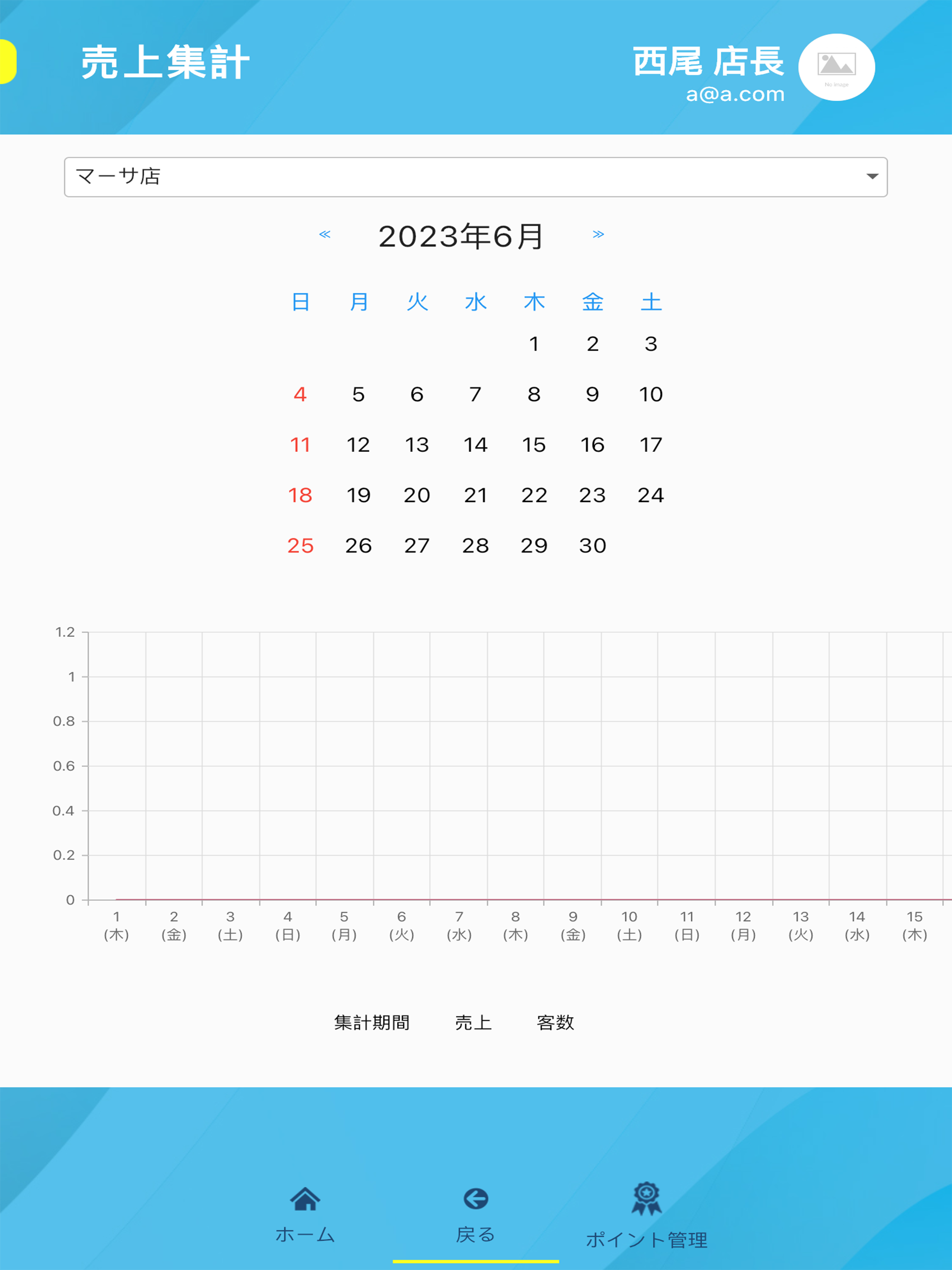Select June 1 on the calendar
Screen dimensions: 952x1270
click(x=534, y=344)
